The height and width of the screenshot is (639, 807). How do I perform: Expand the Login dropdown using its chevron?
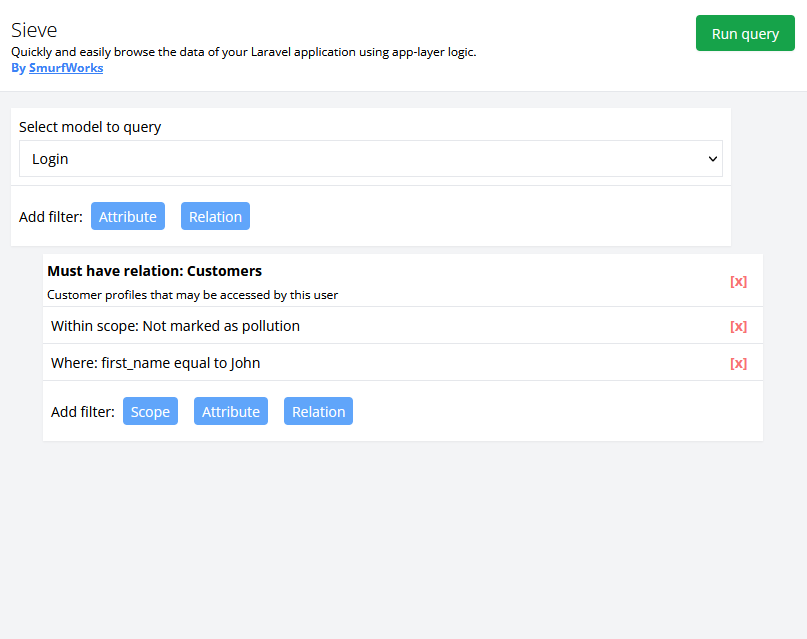click(x=712, y=158)
